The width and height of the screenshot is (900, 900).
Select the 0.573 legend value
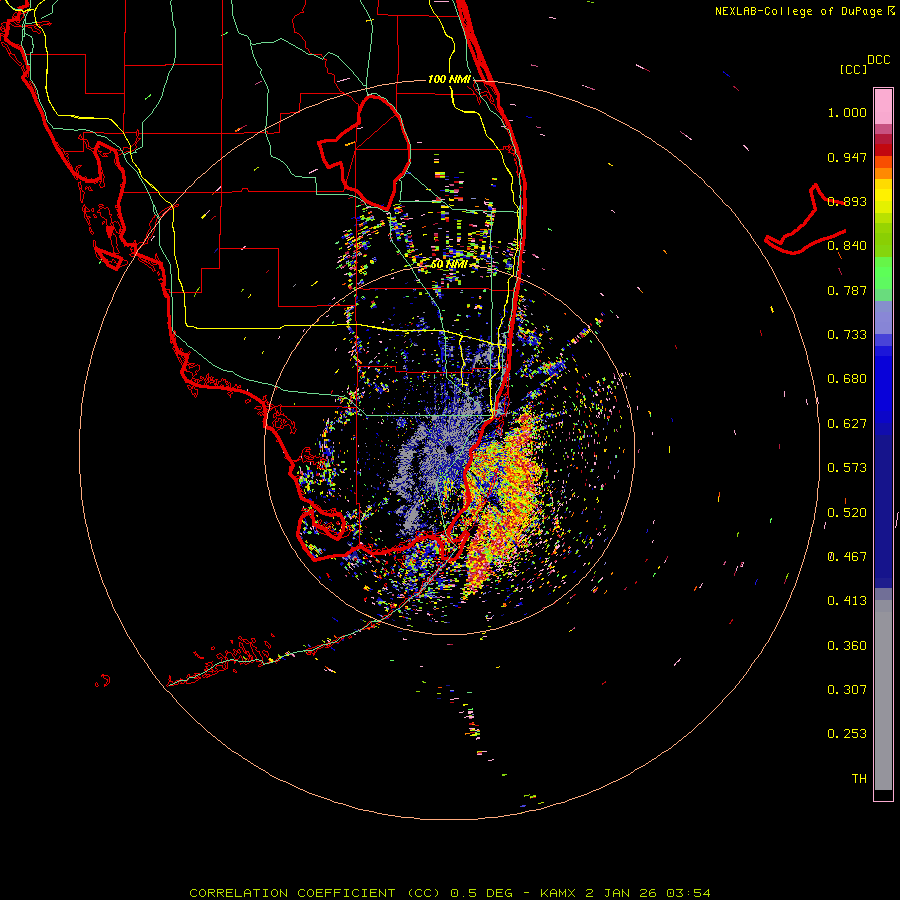point(847,468)
